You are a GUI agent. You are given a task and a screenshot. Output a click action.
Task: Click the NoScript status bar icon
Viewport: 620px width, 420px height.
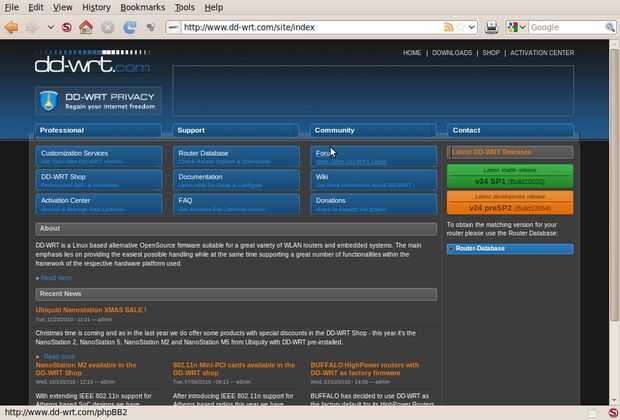[x=613, y=412]
